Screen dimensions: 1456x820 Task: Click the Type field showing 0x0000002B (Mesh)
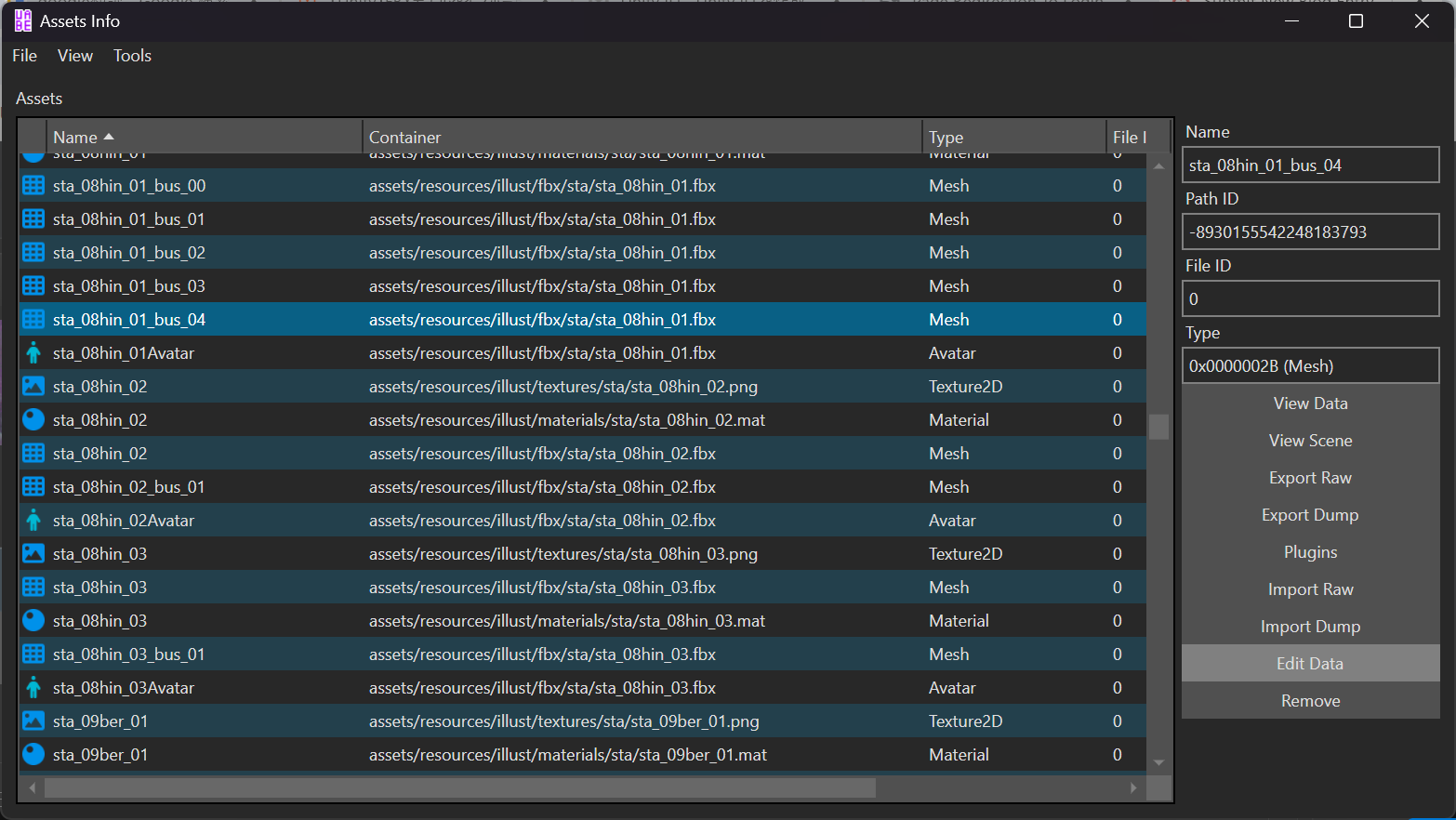pyautogui.click(x=1311, y=365)
